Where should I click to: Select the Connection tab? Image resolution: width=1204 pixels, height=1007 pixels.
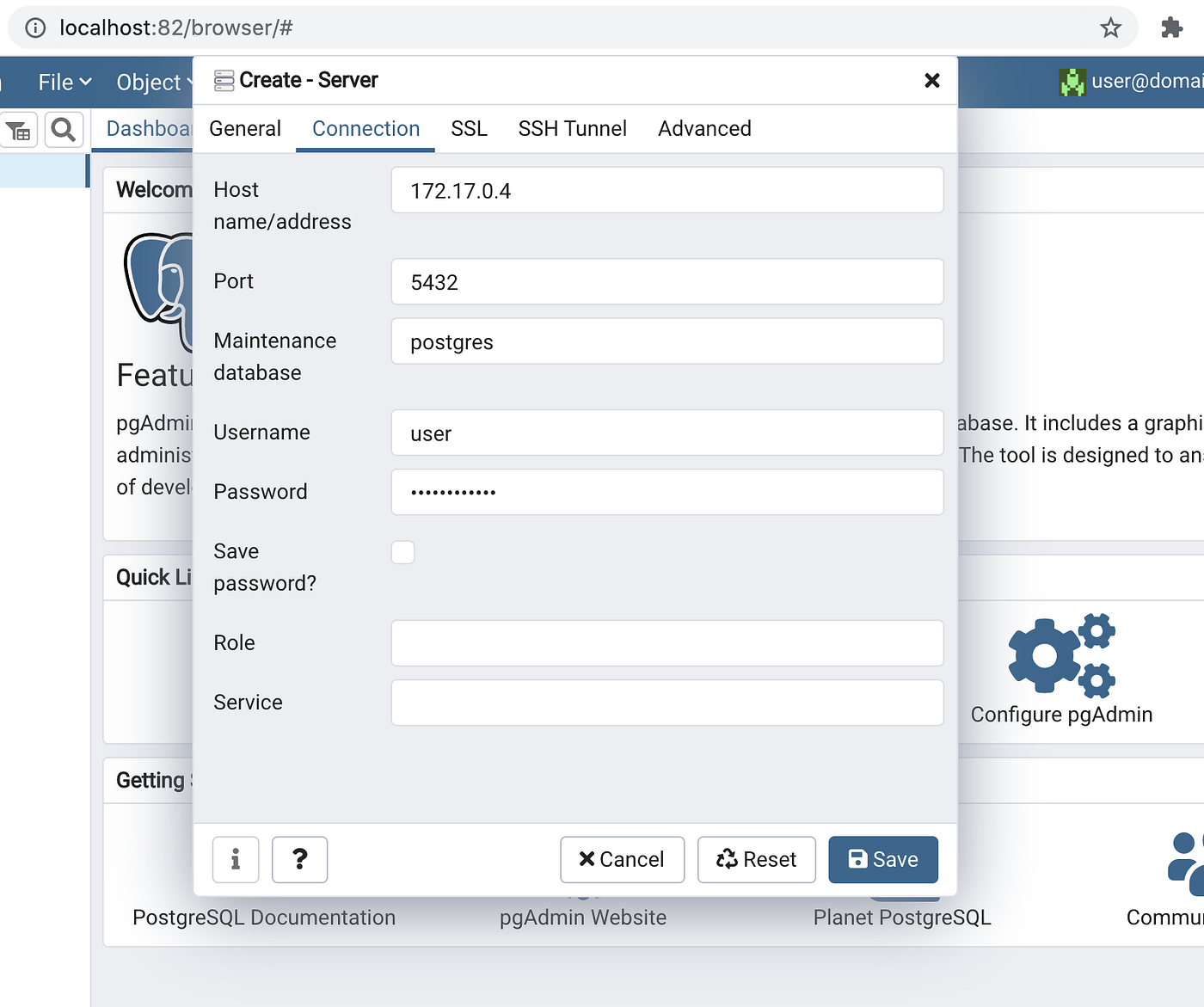[x=365, y=128]
